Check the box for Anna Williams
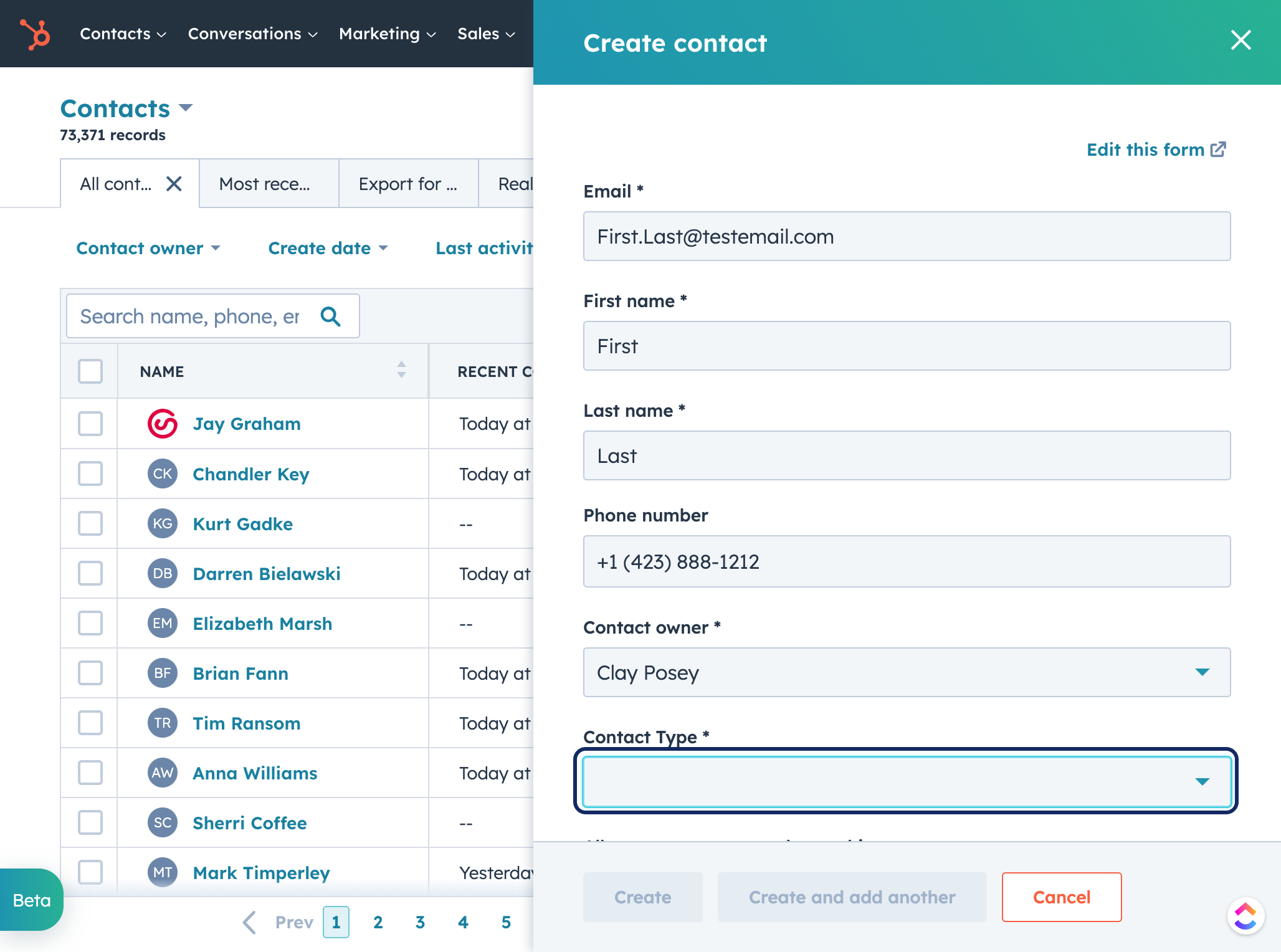Image resolution: width=1281 pixels, height=952 pixels. (90, 773)
